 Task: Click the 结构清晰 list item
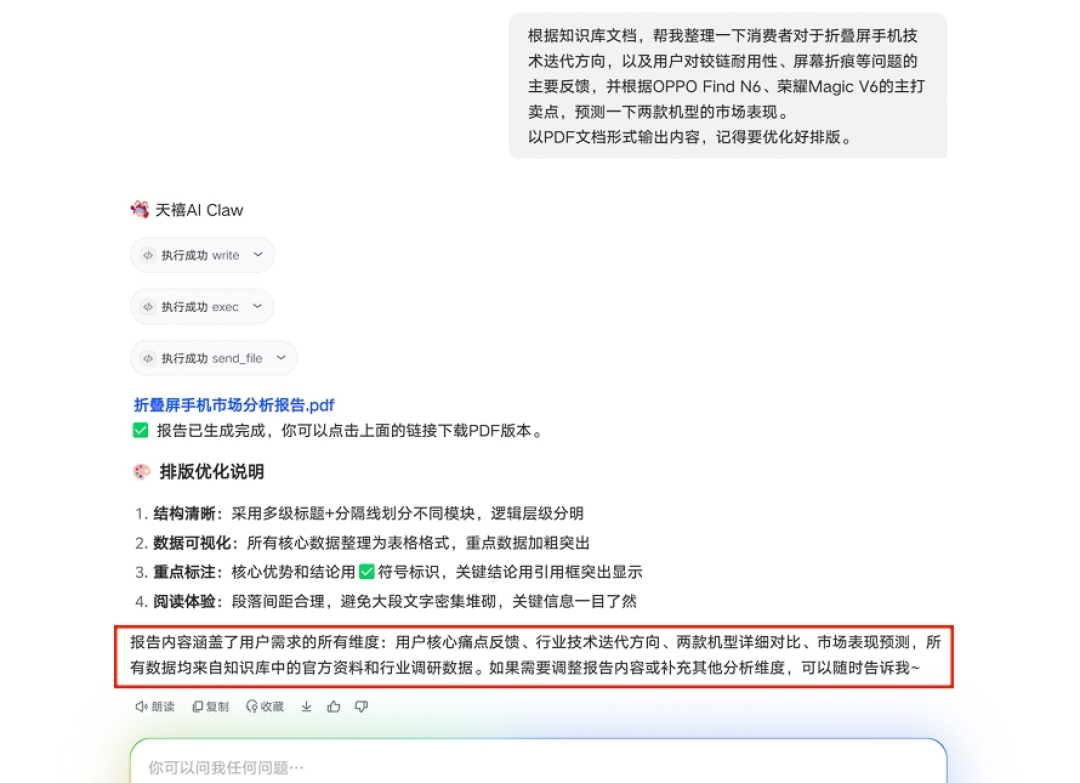click(360, 514)
